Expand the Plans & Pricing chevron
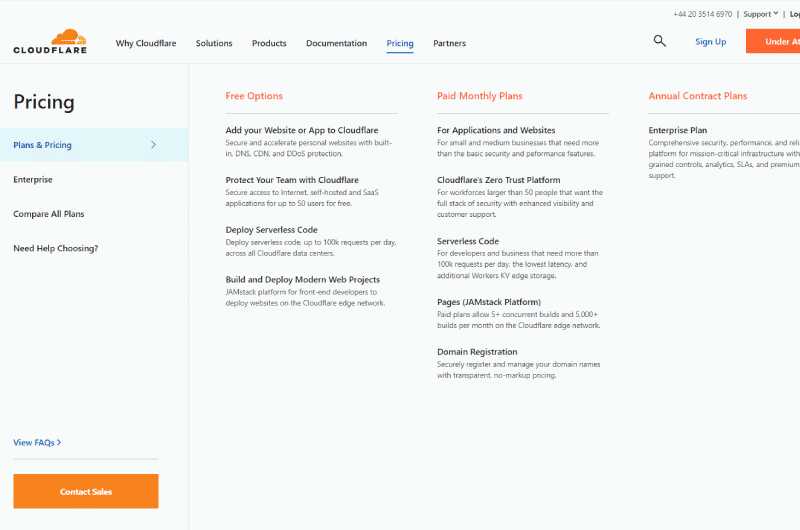800x530 pixels. pyautogui.click(x=153, y=145)
